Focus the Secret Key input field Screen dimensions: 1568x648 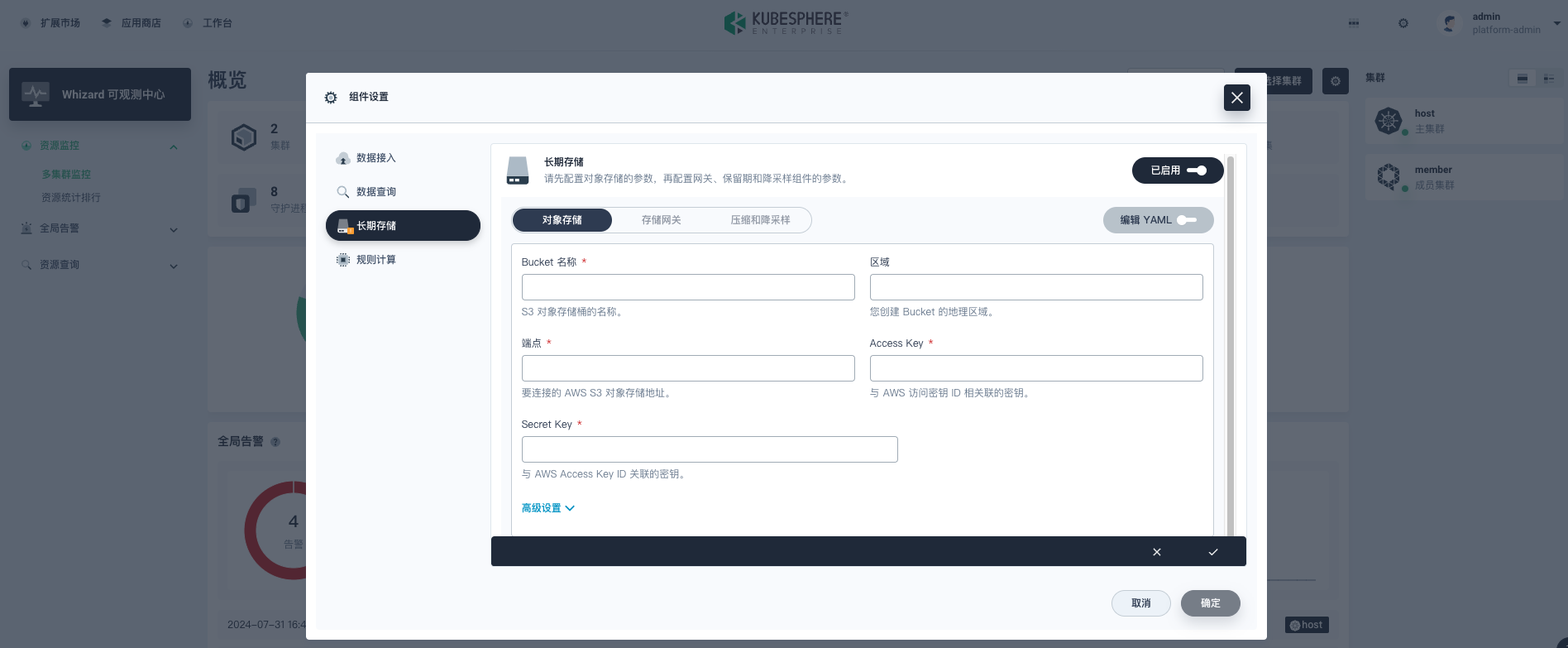tap(710, 449)
